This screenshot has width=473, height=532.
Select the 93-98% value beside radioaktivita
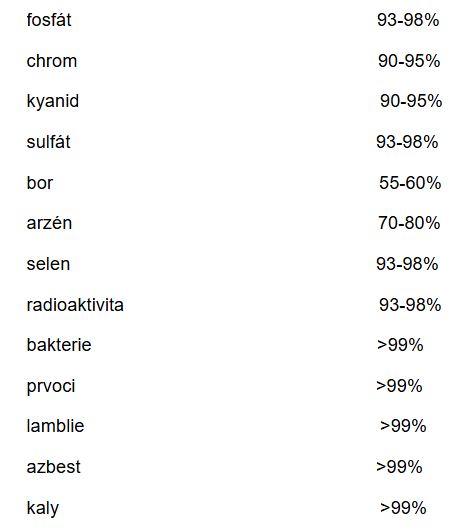click(410, 305)
